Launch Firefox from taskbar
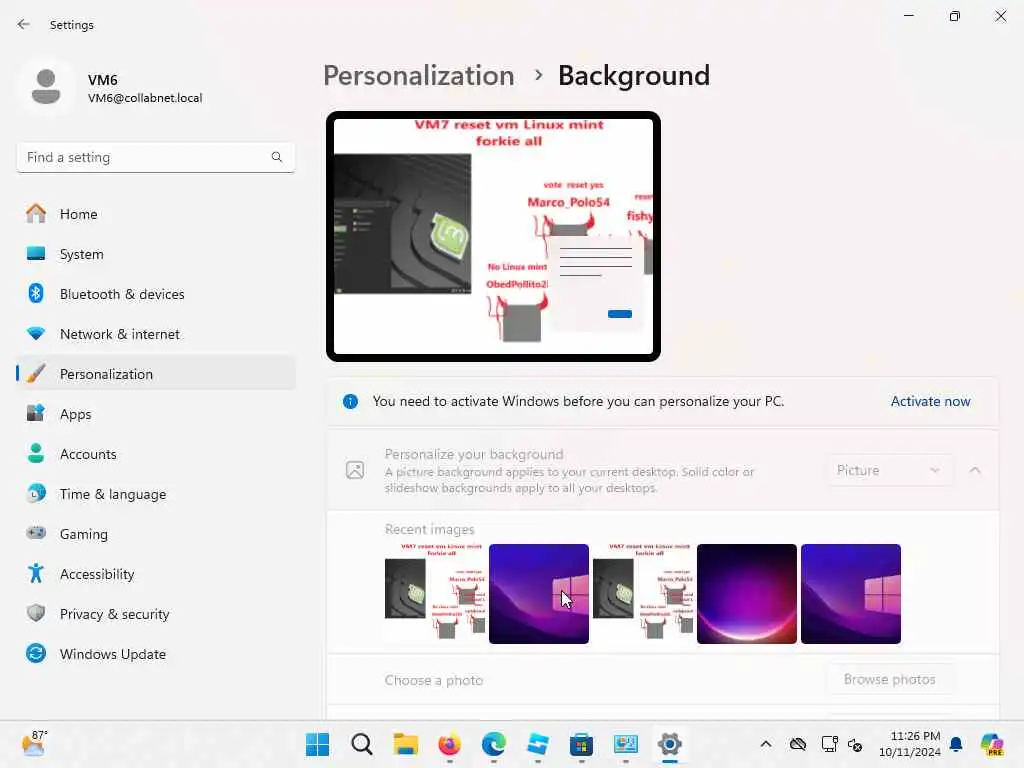Screen dimensions: 1024x768 (x=449, y=744)
